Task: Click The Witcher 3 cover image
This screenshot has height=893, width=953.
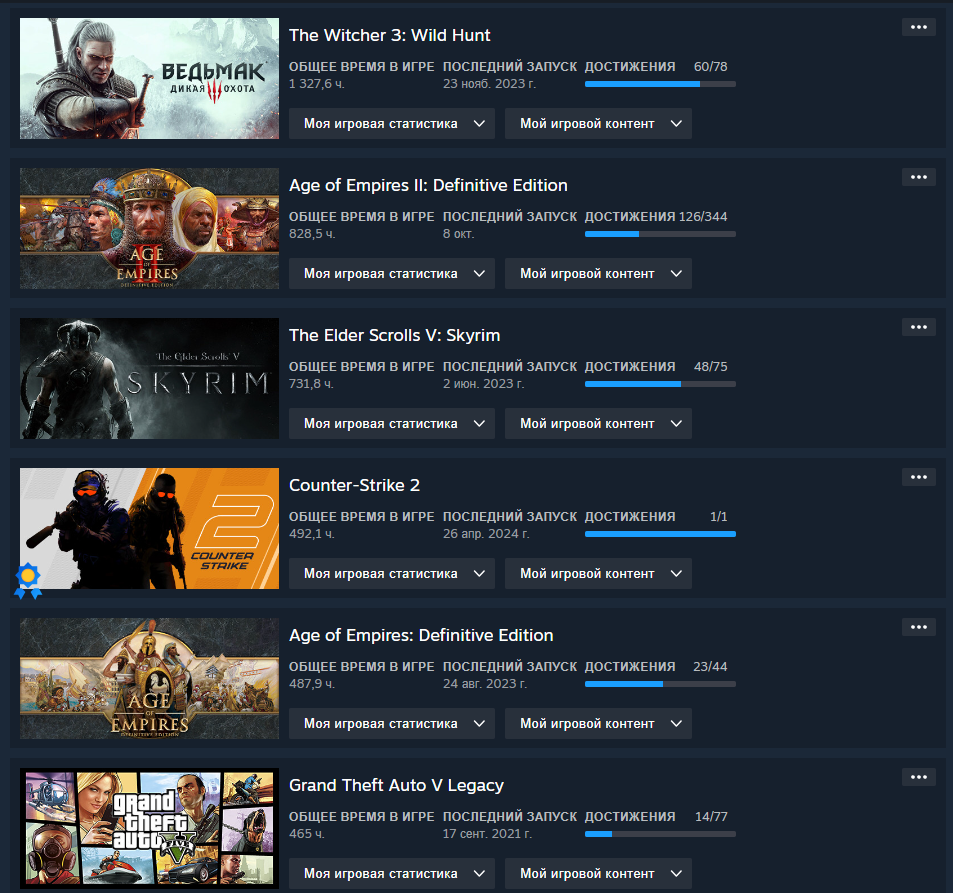Action: tap(150, 78)
